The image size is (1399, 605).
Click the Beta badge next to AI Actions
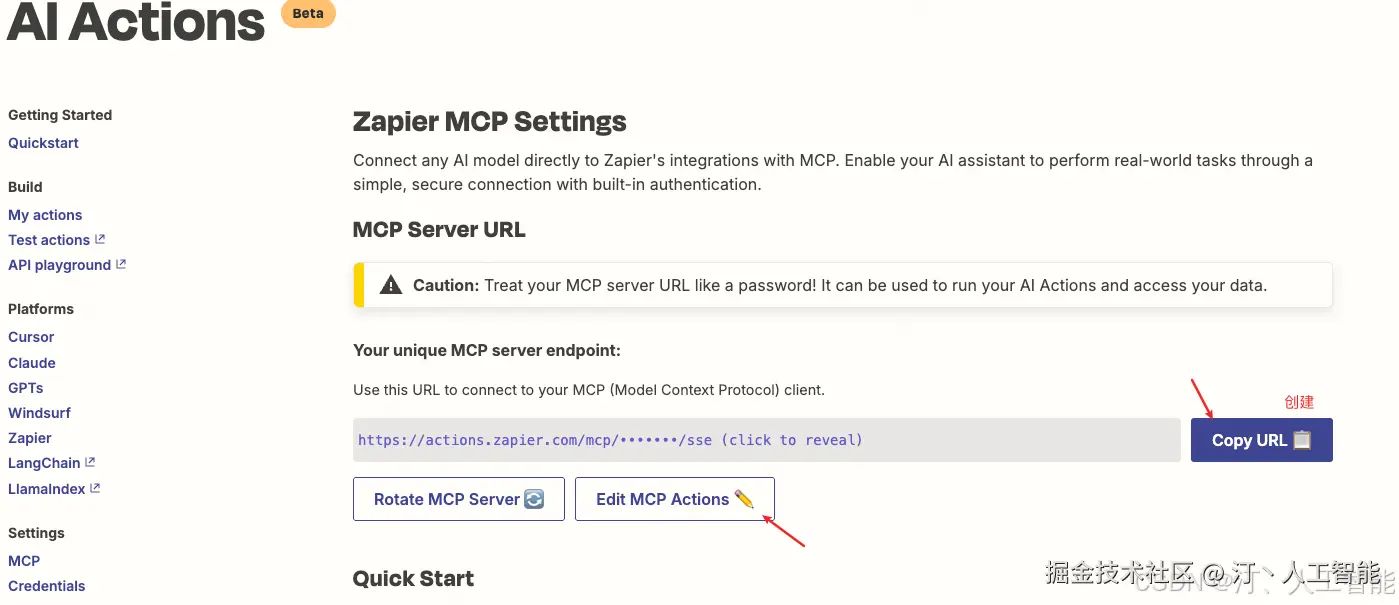tap(308, 14)
